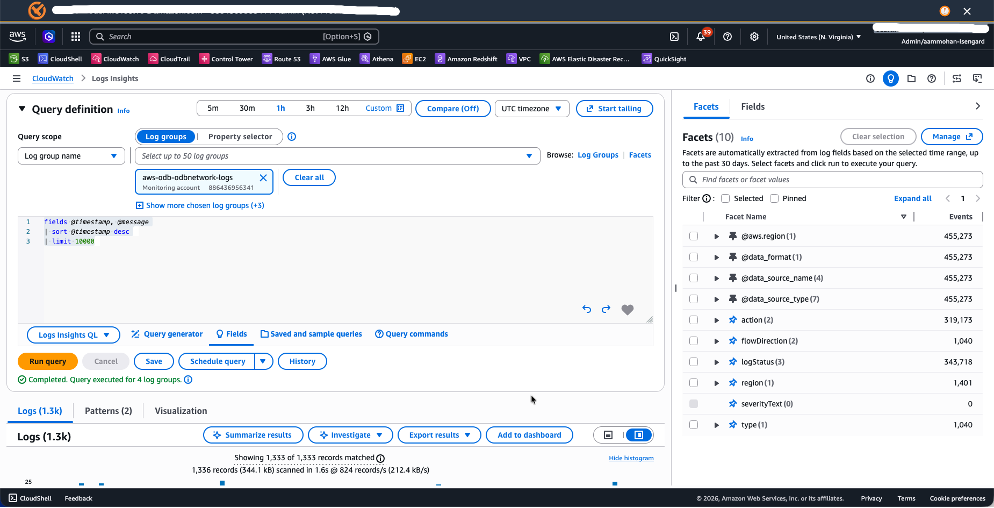Open CloudShell icon in top navigation bar

click(675, 37)
